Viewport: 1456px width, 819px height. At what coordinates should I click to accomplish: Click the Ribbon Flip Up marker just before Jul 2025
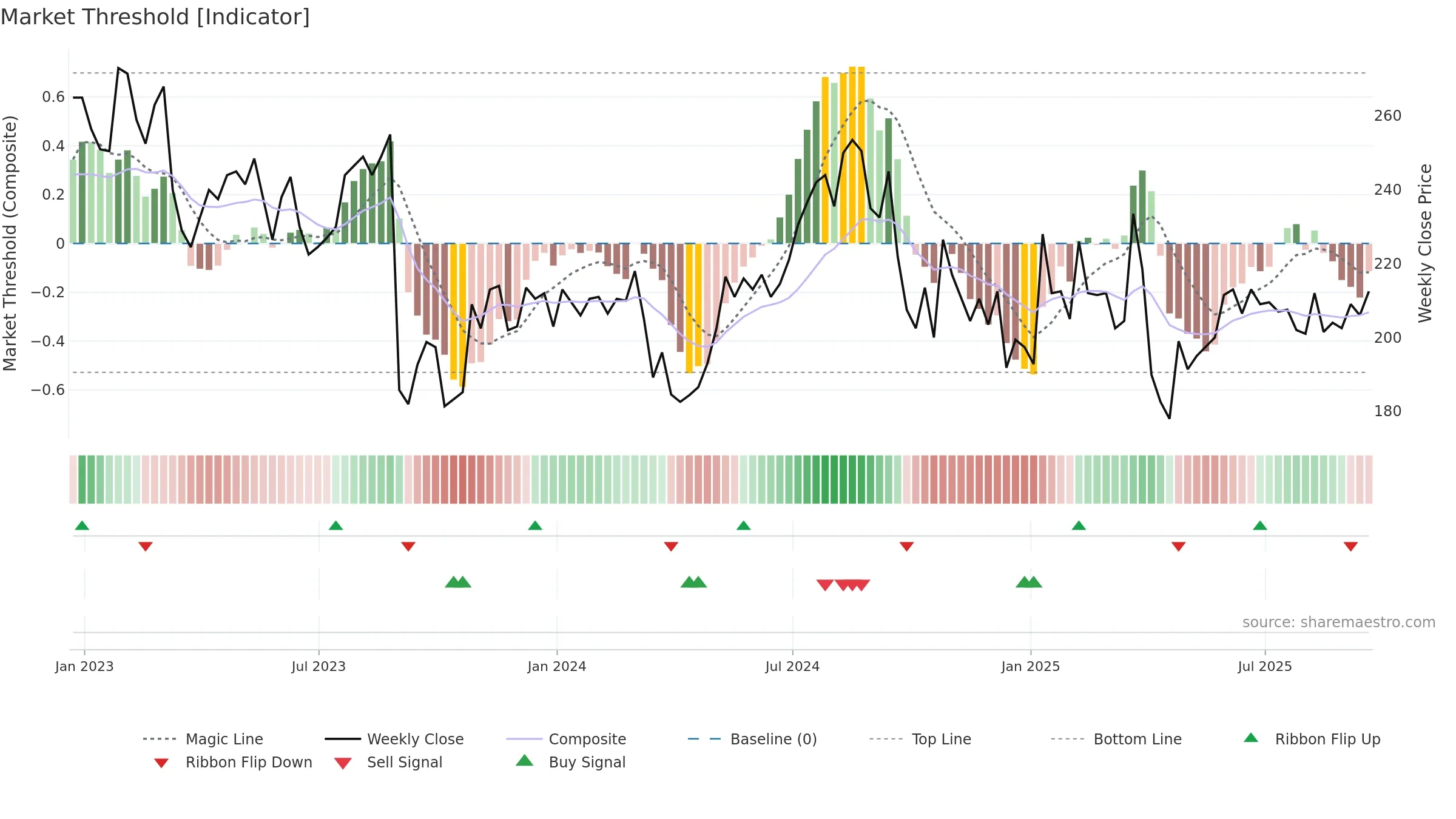click(x=1260, y=525)
